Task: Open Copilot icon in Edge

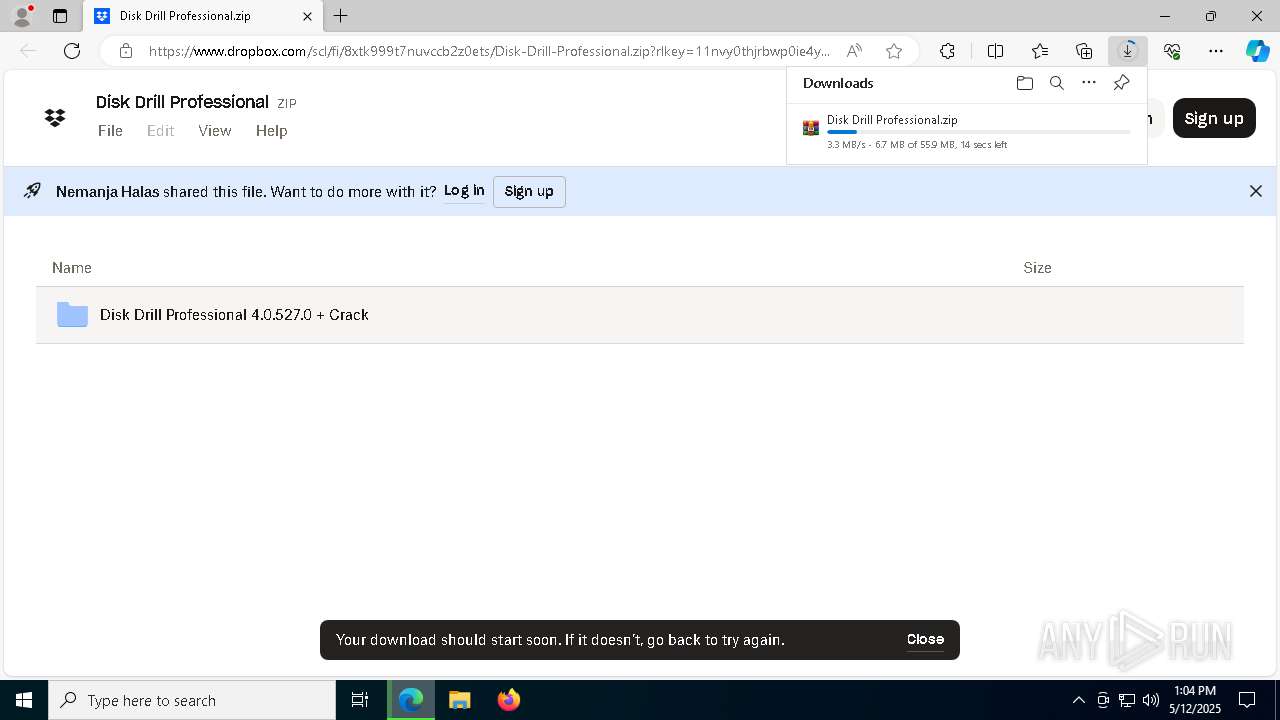Action: (1257, 51)
